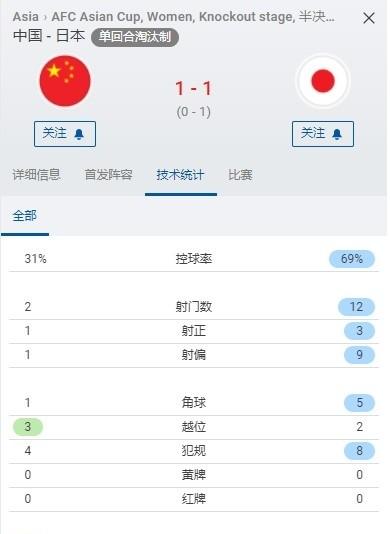The width and height of the screenshot is (390, 534).
Task: Open the 详细信息 tab
Action: 36,175
